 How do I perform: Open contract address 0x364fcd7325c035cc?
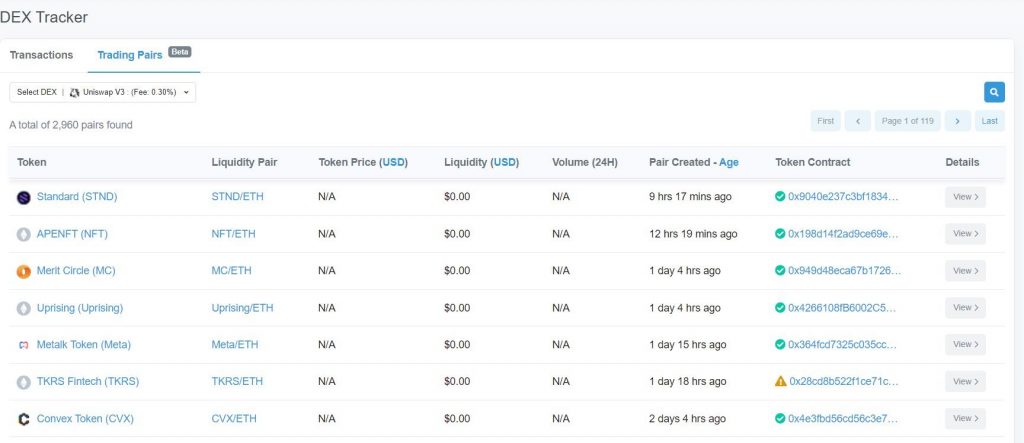click(x=842, y=344)
